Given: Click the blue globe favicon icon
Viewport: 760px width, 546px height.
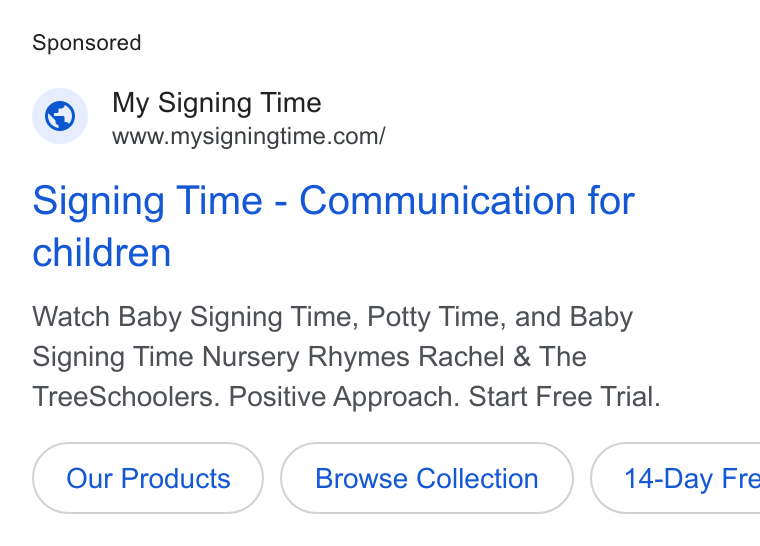Looking at the screenshot, I should (60, 116).
